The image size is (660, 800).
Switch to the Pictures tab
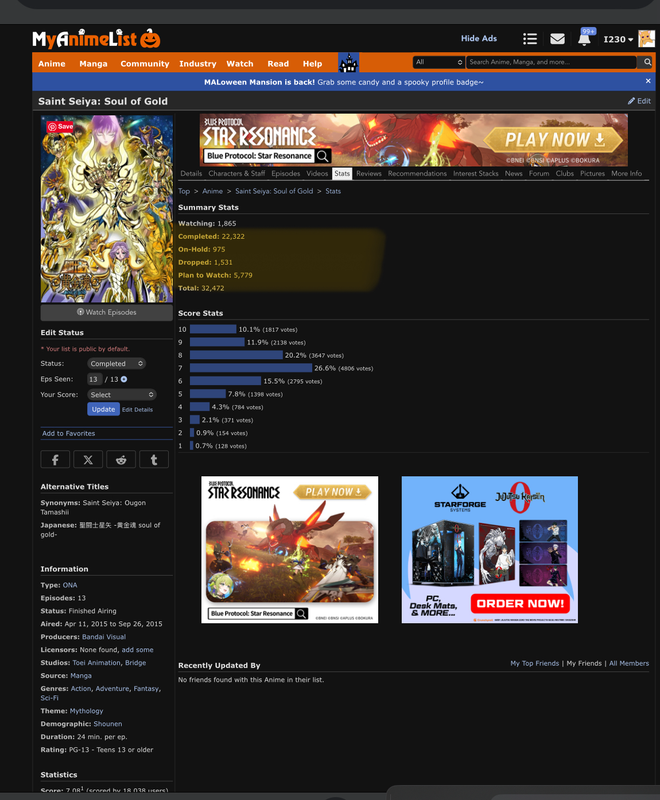pyautogui.click(x=592, y=173)
